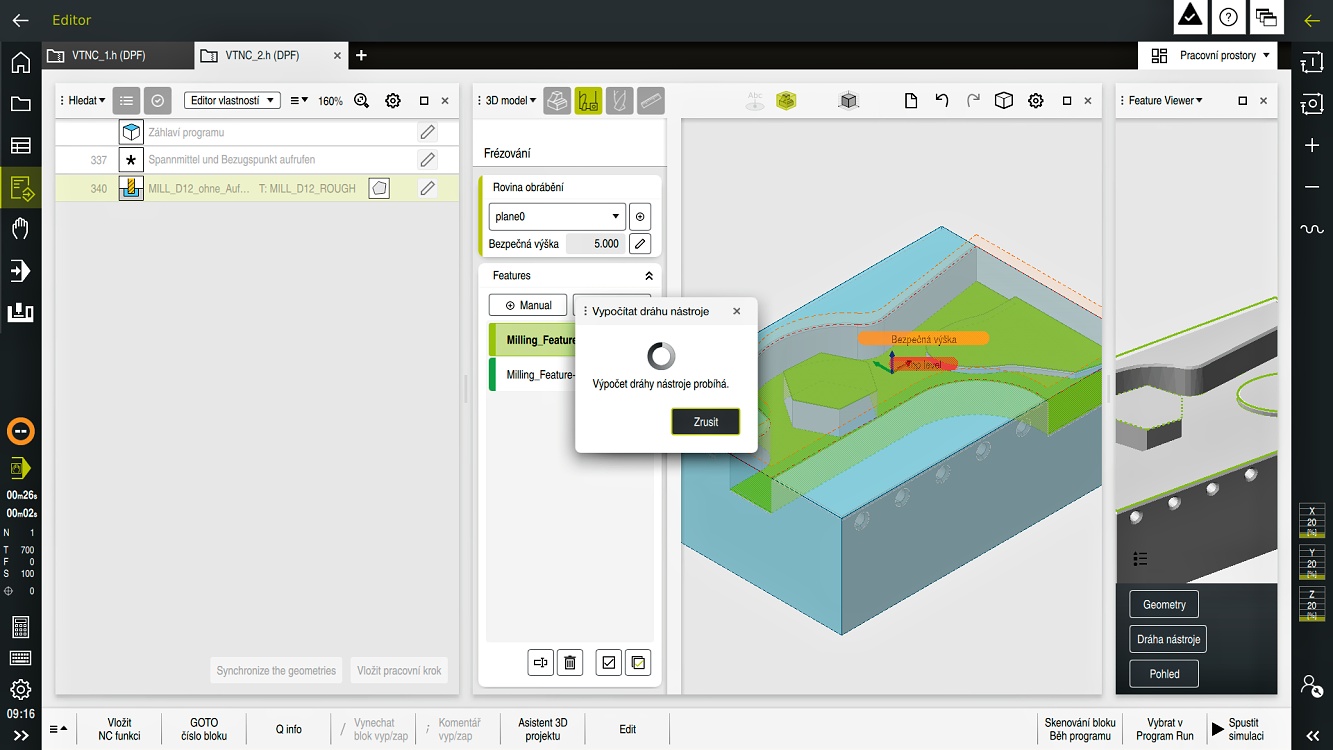
Task: Open the calculator icon in sidebar
Action: pyautogui.click(x=20, y=628)
